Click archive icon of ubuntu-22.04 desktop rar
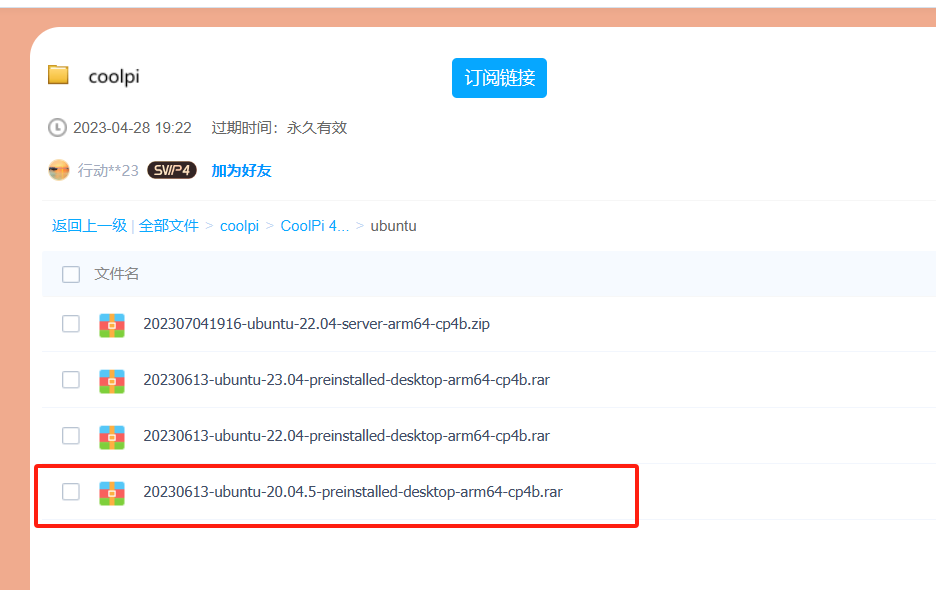936x590 pixels. pos(112,437)
